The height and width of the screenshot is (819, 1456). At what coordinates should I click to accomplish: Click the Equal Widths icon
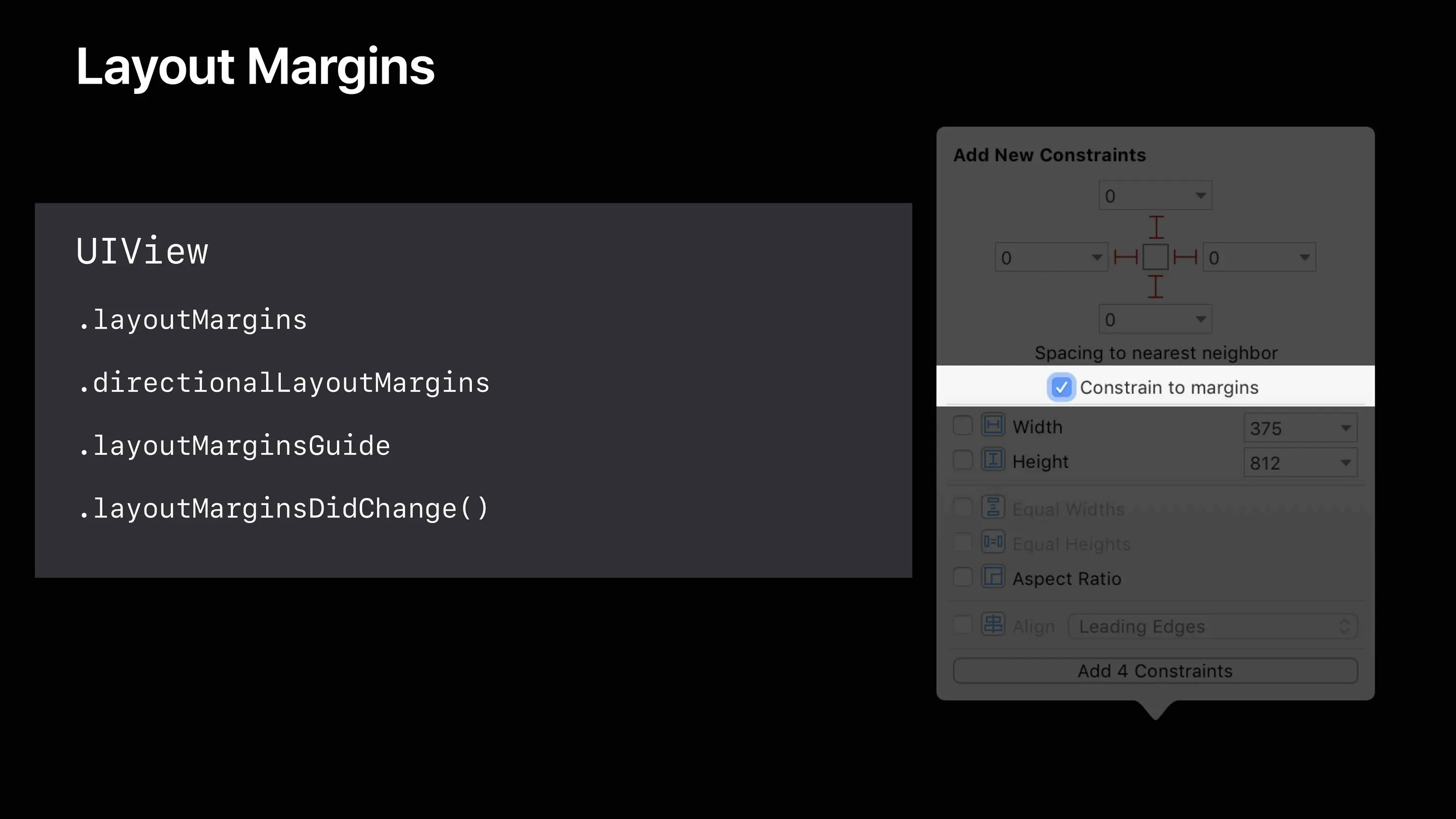tap(993, 507)
